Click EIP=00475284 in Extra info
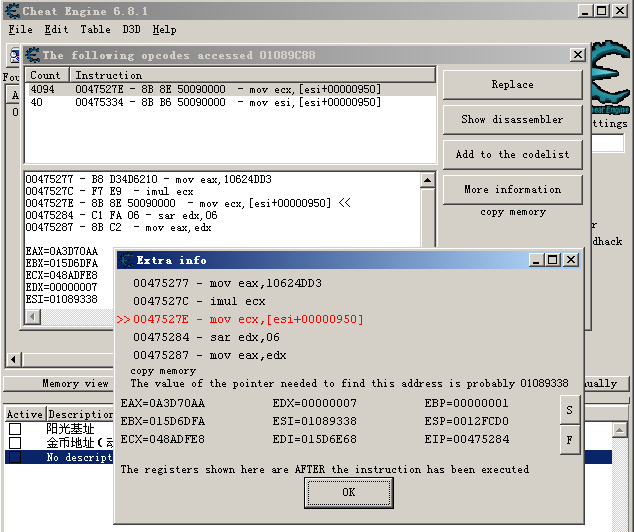634x532 pixels. point(467,439)
